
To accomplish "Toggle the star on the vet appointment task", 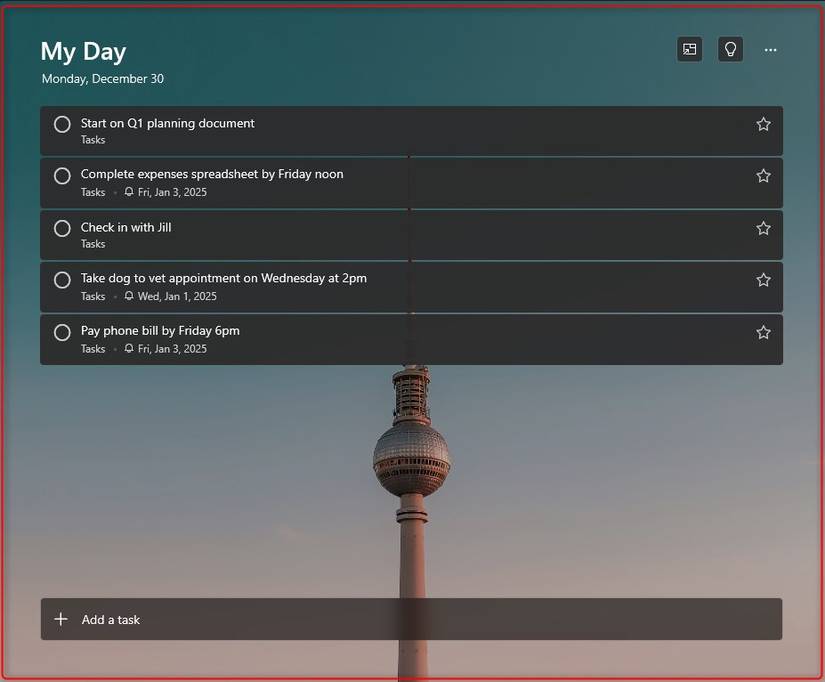I will coord(763,279).
